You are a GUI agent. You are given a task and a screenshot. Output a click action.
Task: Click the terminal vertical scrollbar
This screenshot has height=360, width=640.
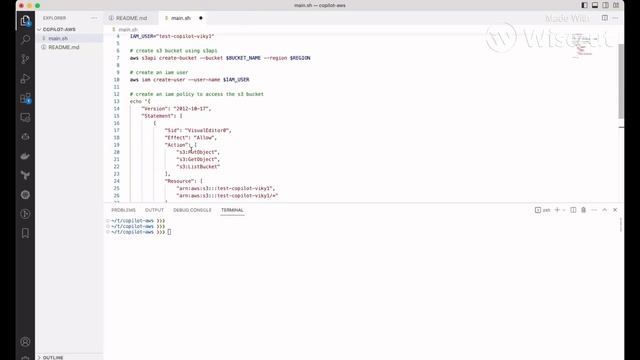(621, 225)
